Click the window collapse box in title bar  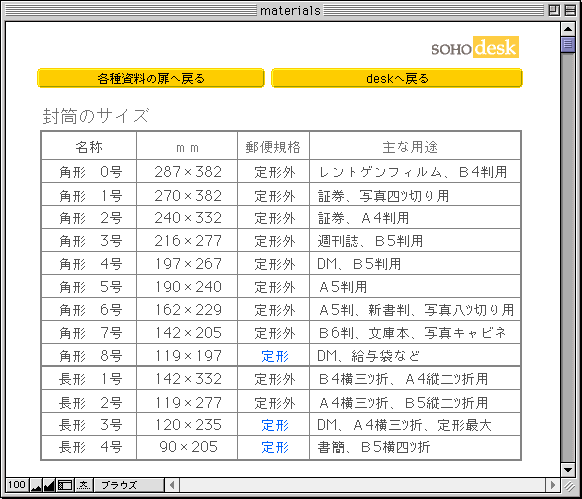pyautogui.click(x=570, y=10)
